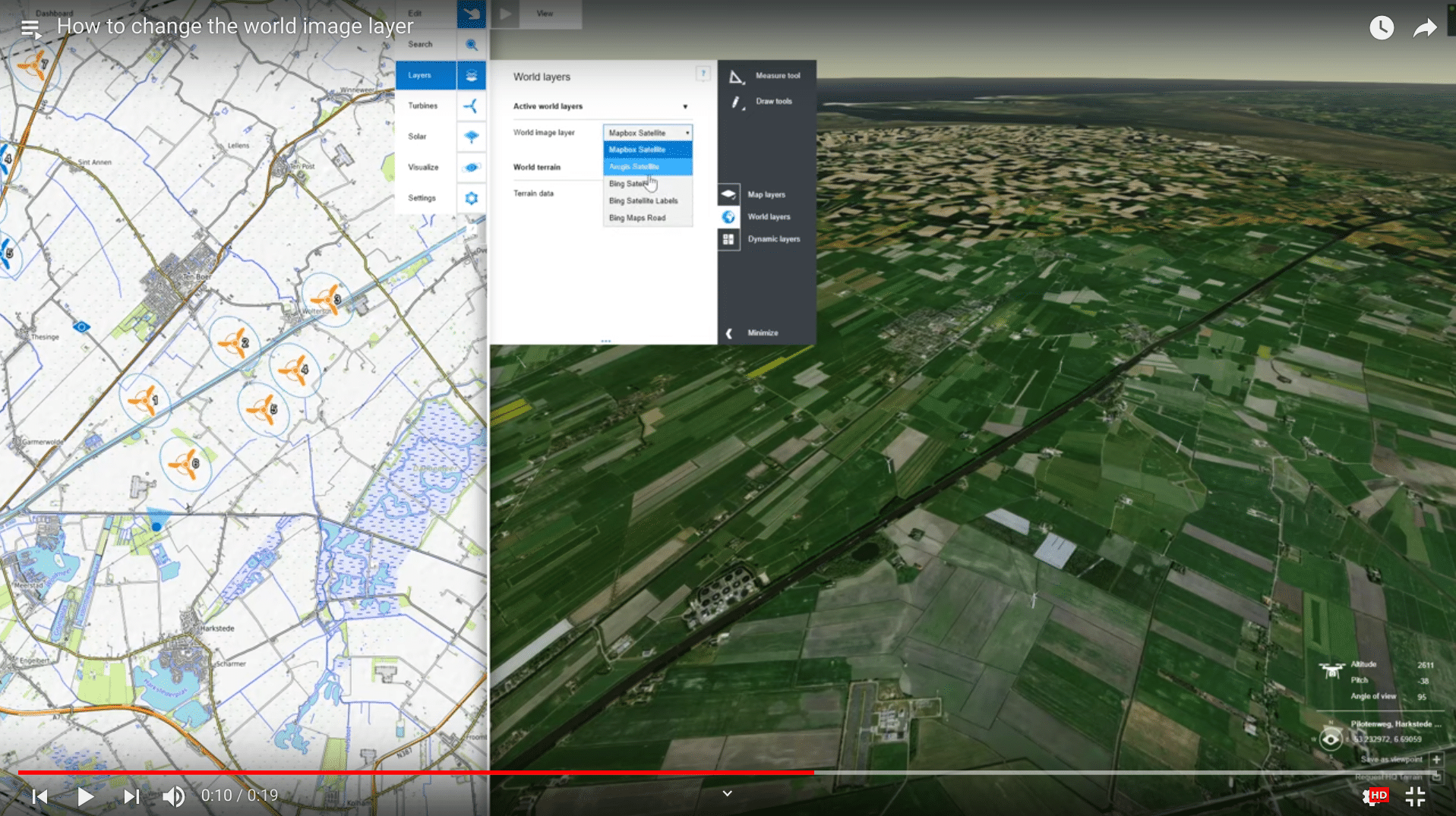Open the World layers help icon
Viewport: 1456px width, 816px height.
click(703, 74)
